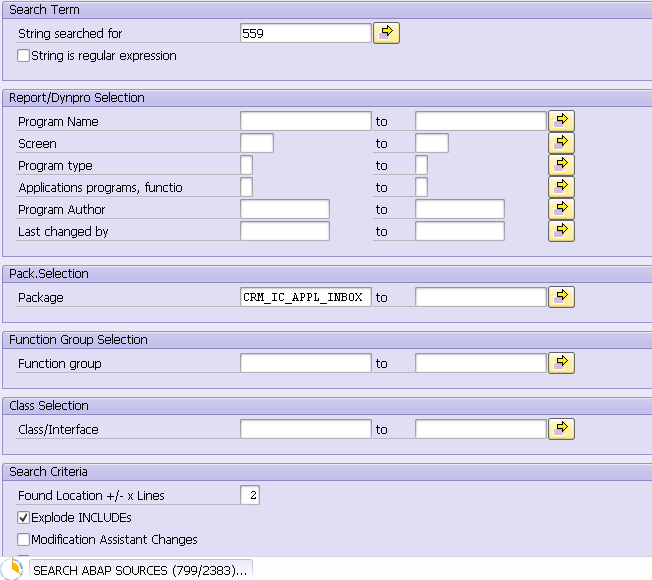Click multiple selection arrow for Screen row
Image resolution: width=652 pixels, height=580 pixels.
(x=561, y=143)
